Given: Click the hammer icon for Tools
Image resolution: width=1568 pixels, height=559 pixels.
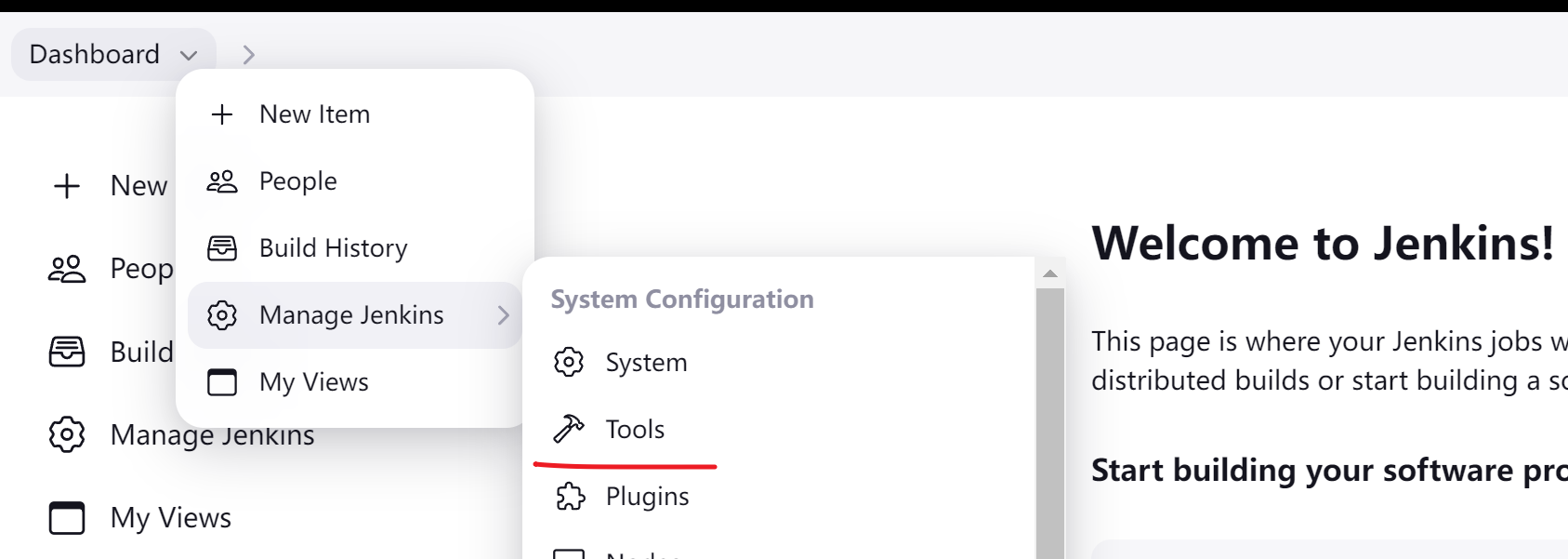Looking at the screenshot, I should pos(569,429).
